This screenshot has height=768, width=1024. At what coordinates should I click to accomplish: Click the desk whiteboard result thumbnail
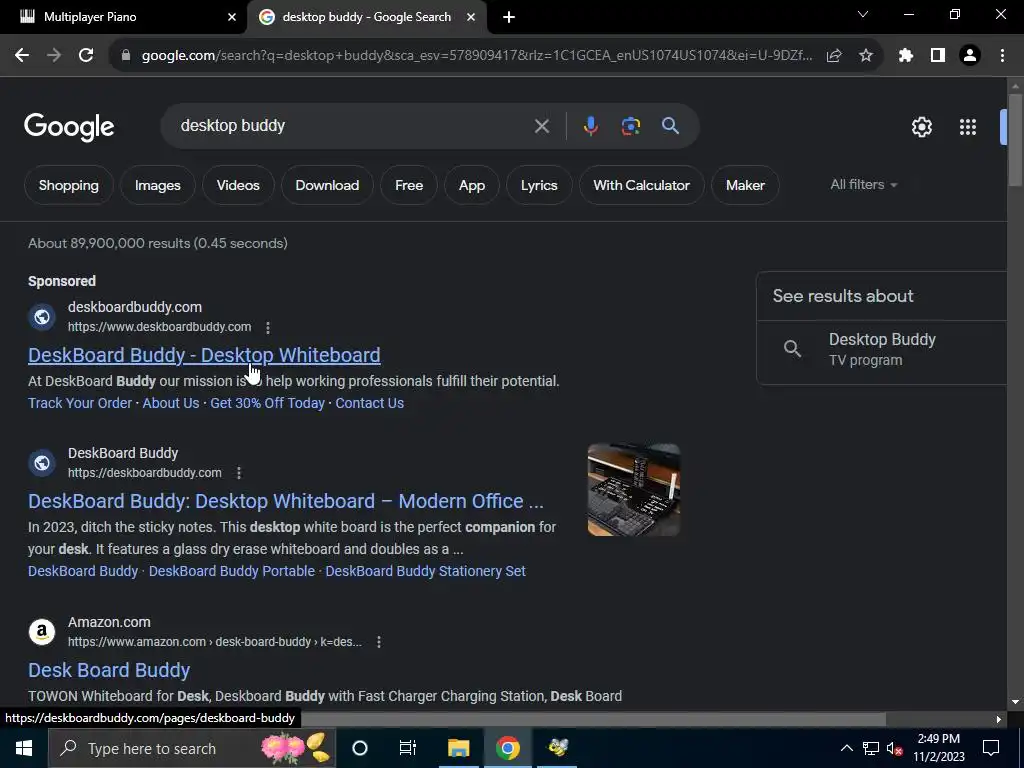[633, 490]
